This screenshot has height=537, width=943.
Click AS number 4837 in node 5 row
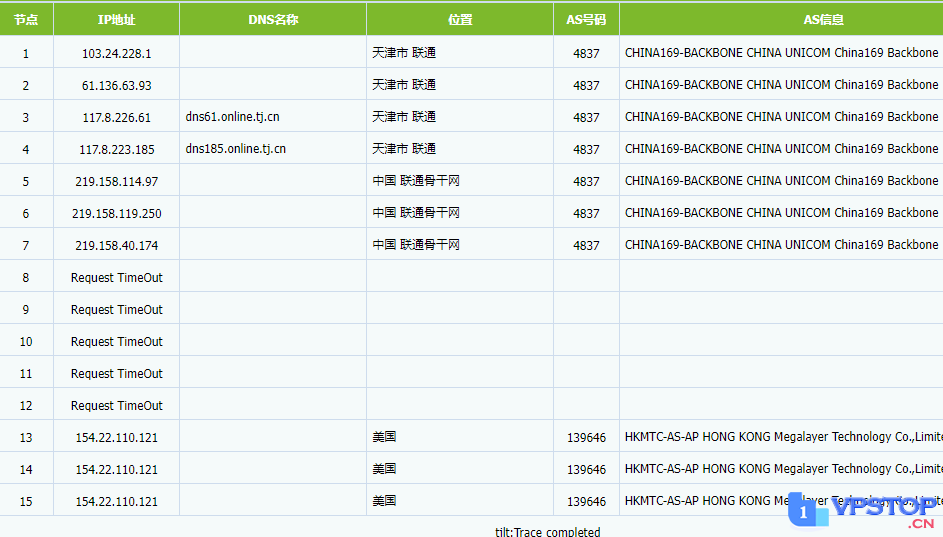586,181
